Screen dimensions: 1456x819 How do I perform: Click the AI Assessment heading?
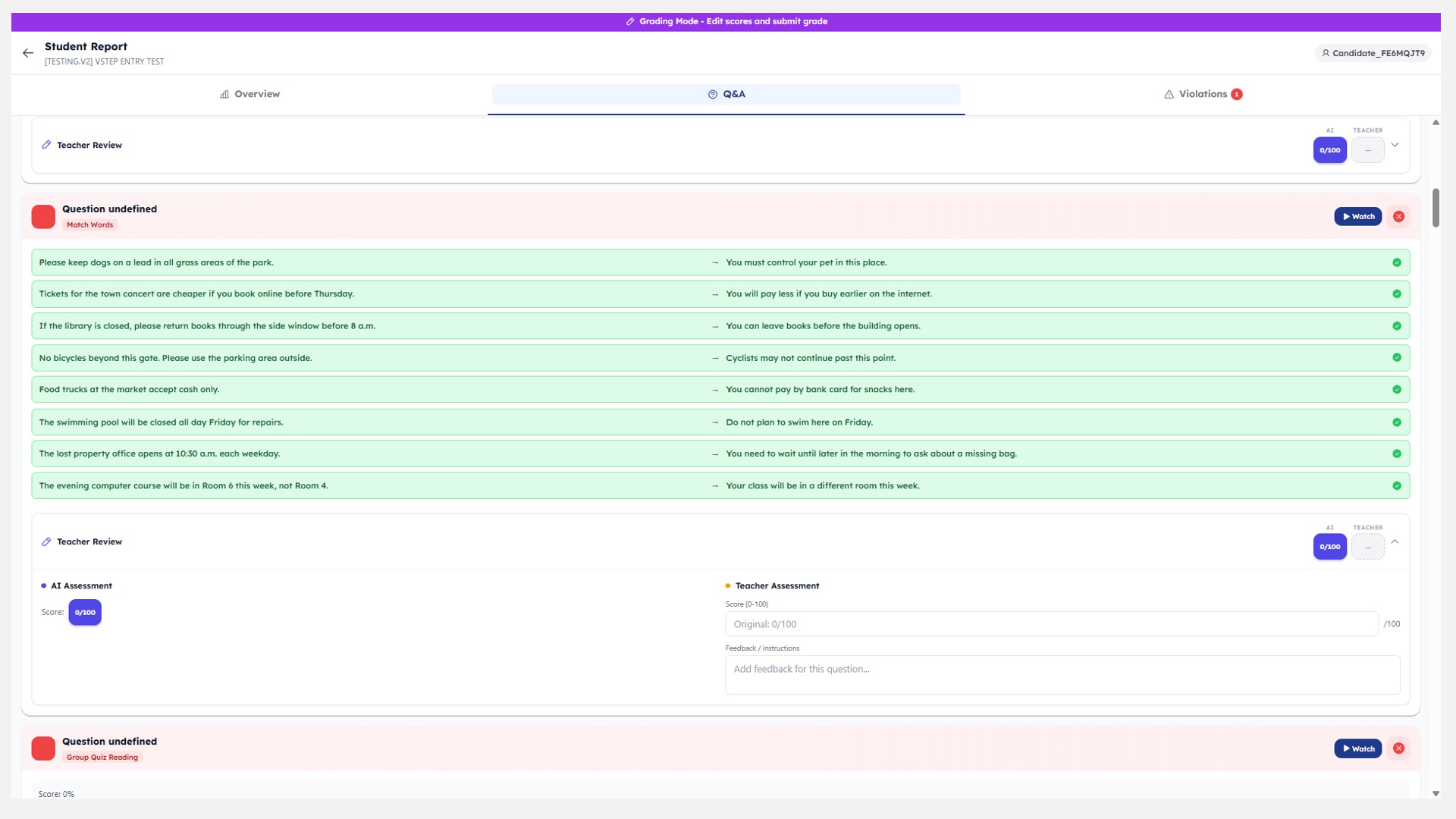81,586
